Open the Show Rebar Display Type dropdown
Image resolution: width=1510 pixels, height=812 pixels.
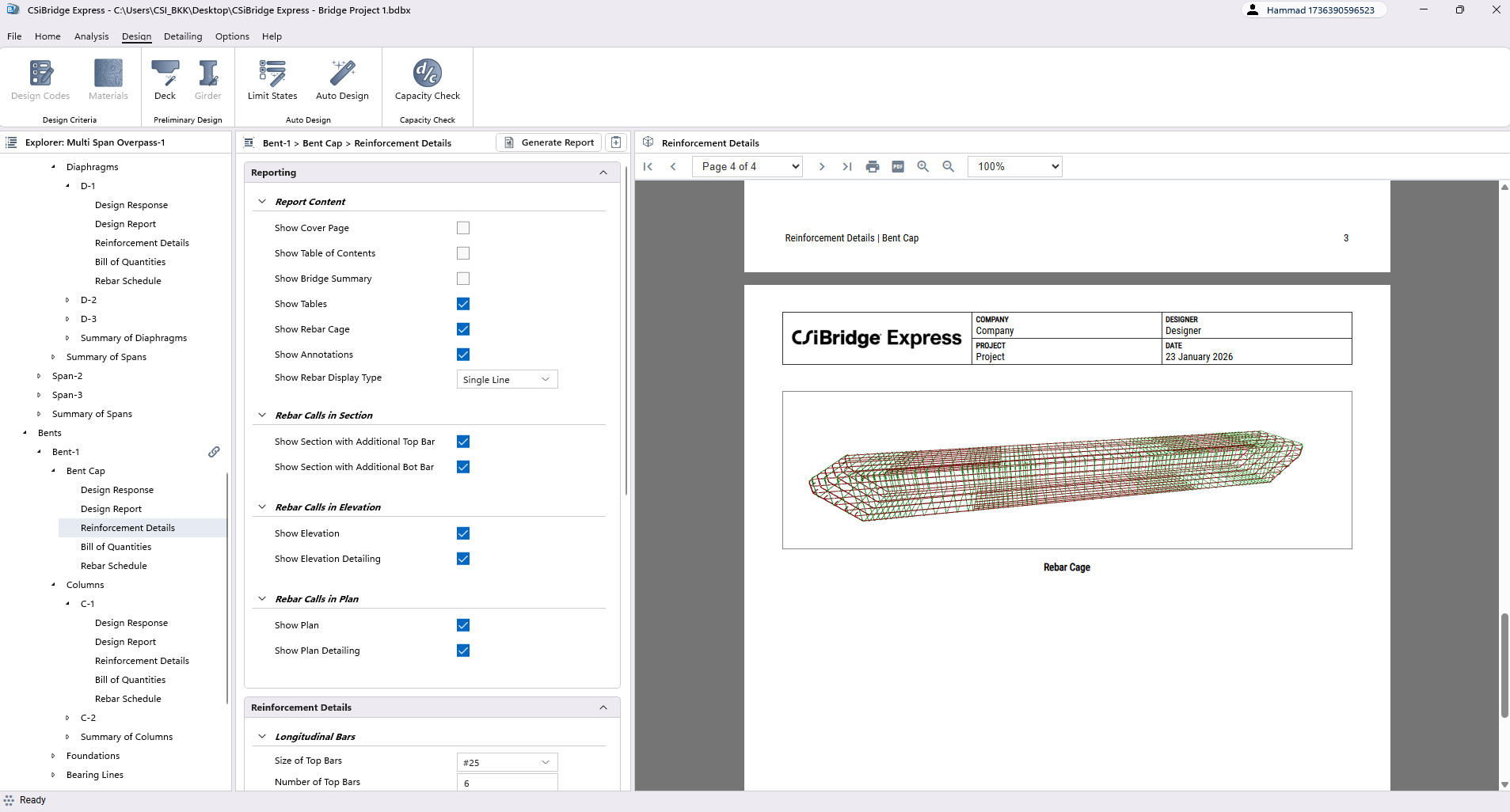tap(507, 380)
